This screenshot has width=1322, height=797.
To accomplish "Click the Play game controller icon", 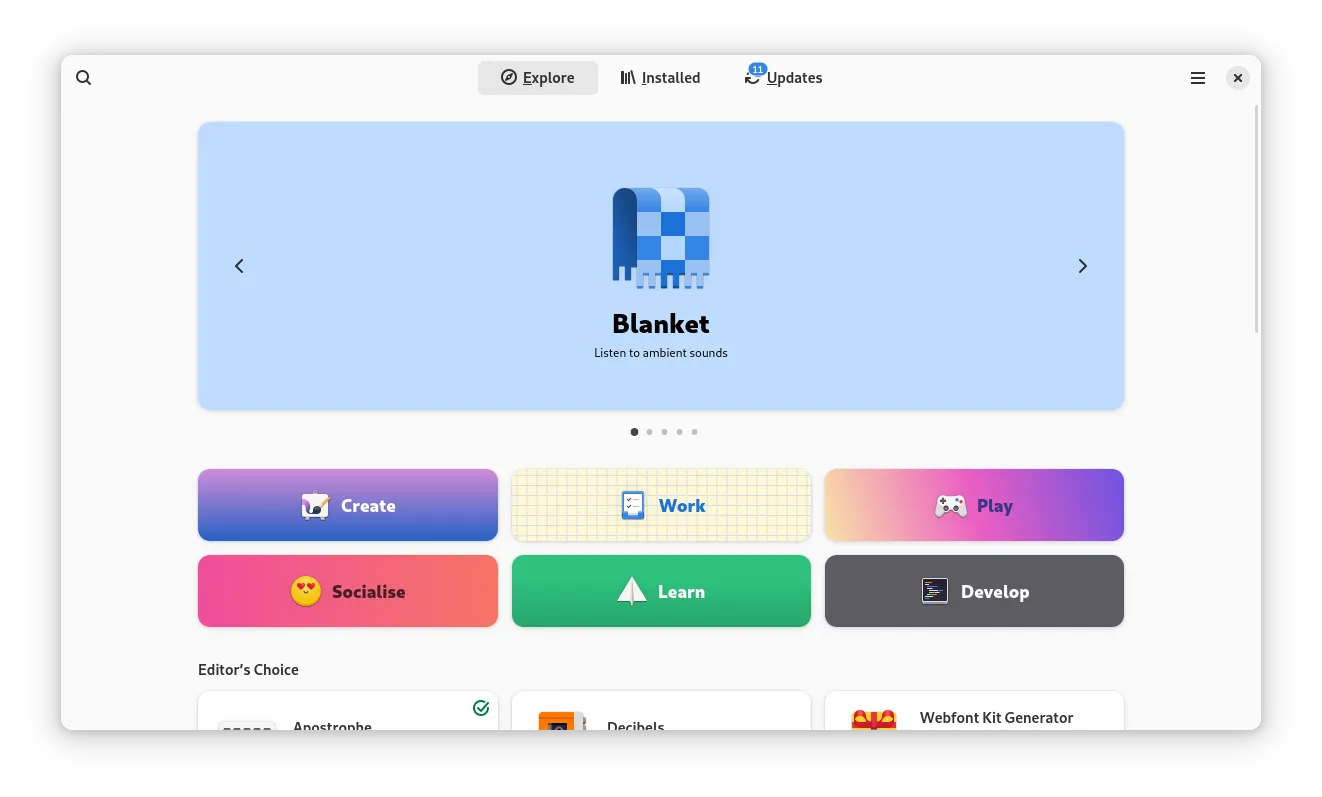I will point(950,506).
